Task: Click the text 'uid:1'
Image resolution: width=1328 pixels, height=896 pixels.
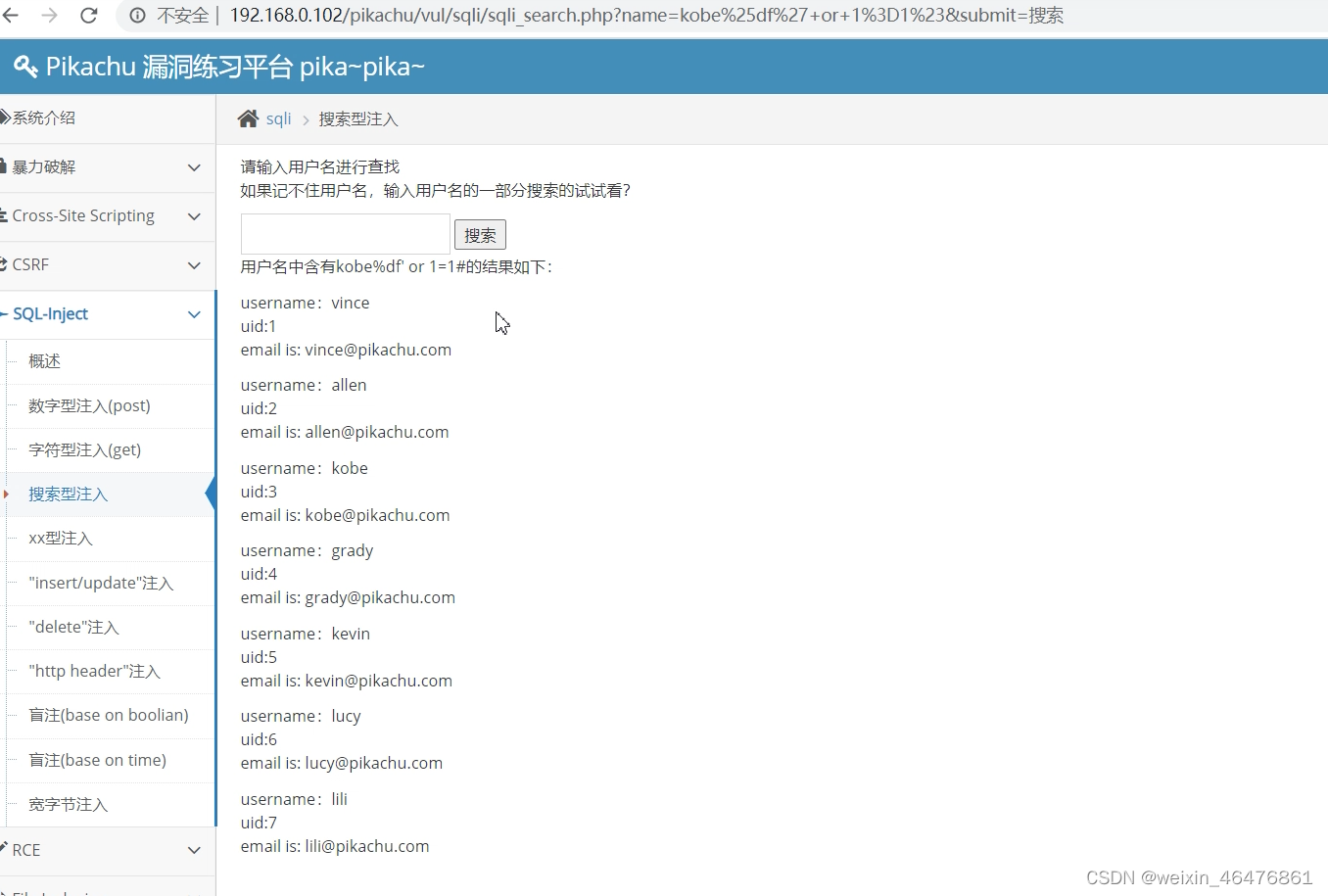Action: click(x=259, y=326)
